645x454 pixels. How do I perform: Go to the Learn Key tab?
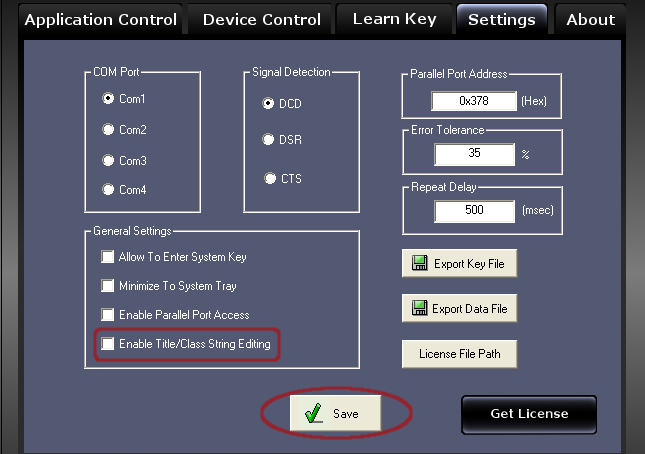(x=394, y=19)
